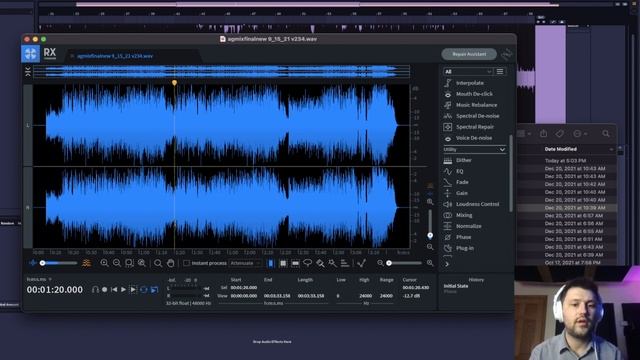Sort by Date Modified column header
The width and height of the screenshot is (640, 360).
pyautogui.click(x=560, y=149)
